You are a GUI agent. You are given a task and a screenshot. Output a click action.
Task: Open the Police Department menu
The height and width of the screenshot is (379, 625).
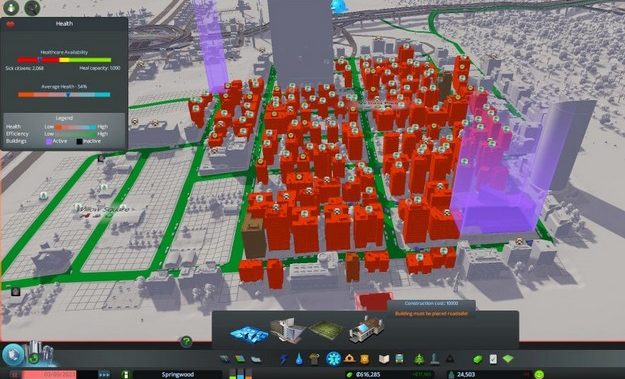click(x=365, y=359)
